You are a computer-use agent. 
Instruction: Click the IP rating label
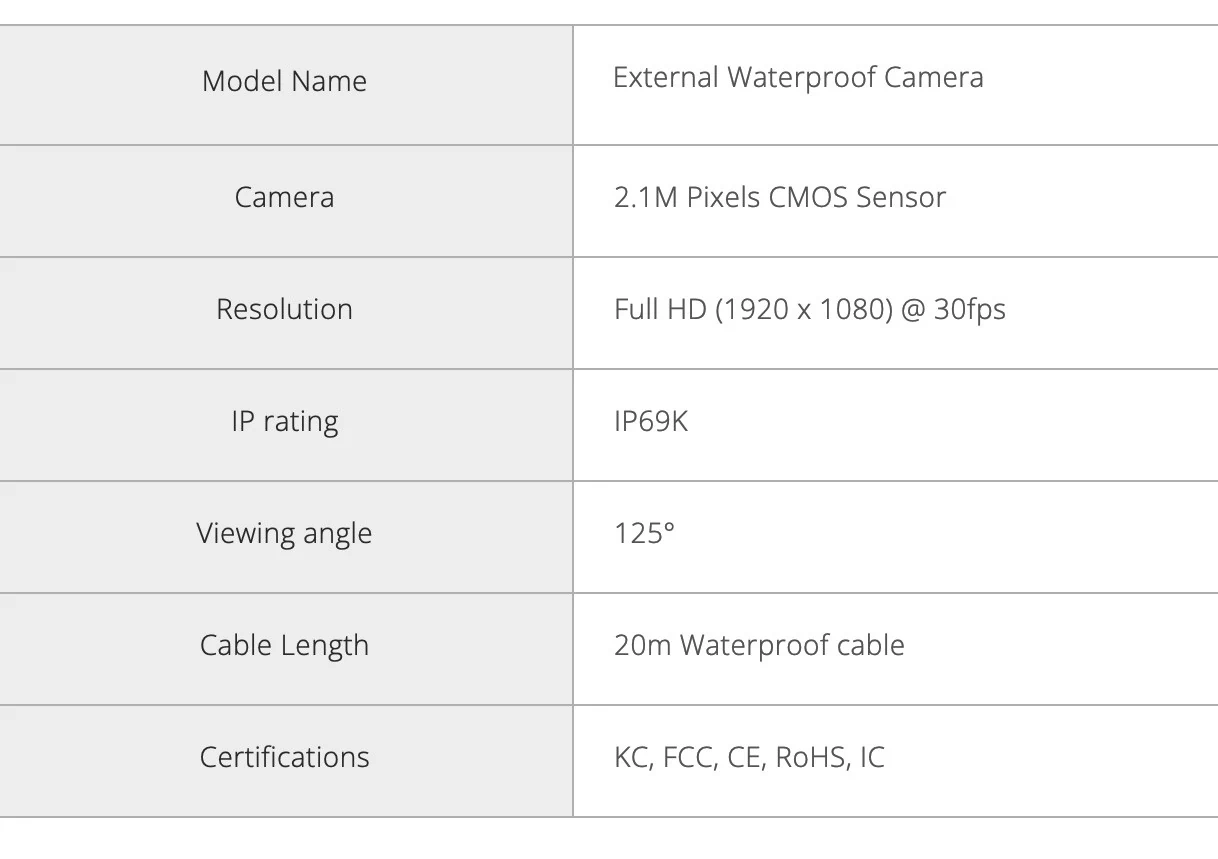285,422
